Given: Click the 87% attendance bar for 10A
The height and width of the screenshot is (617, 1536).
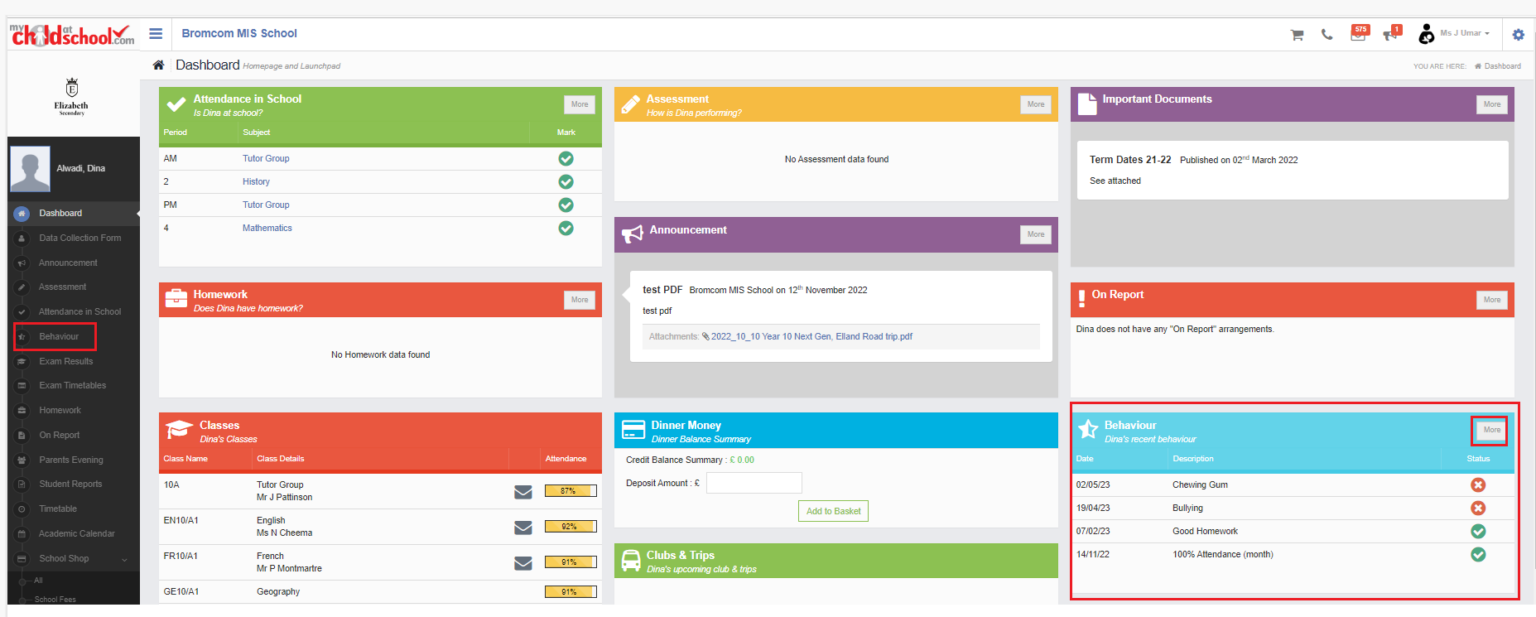Looking at the screenshot, I should [570, 491].
